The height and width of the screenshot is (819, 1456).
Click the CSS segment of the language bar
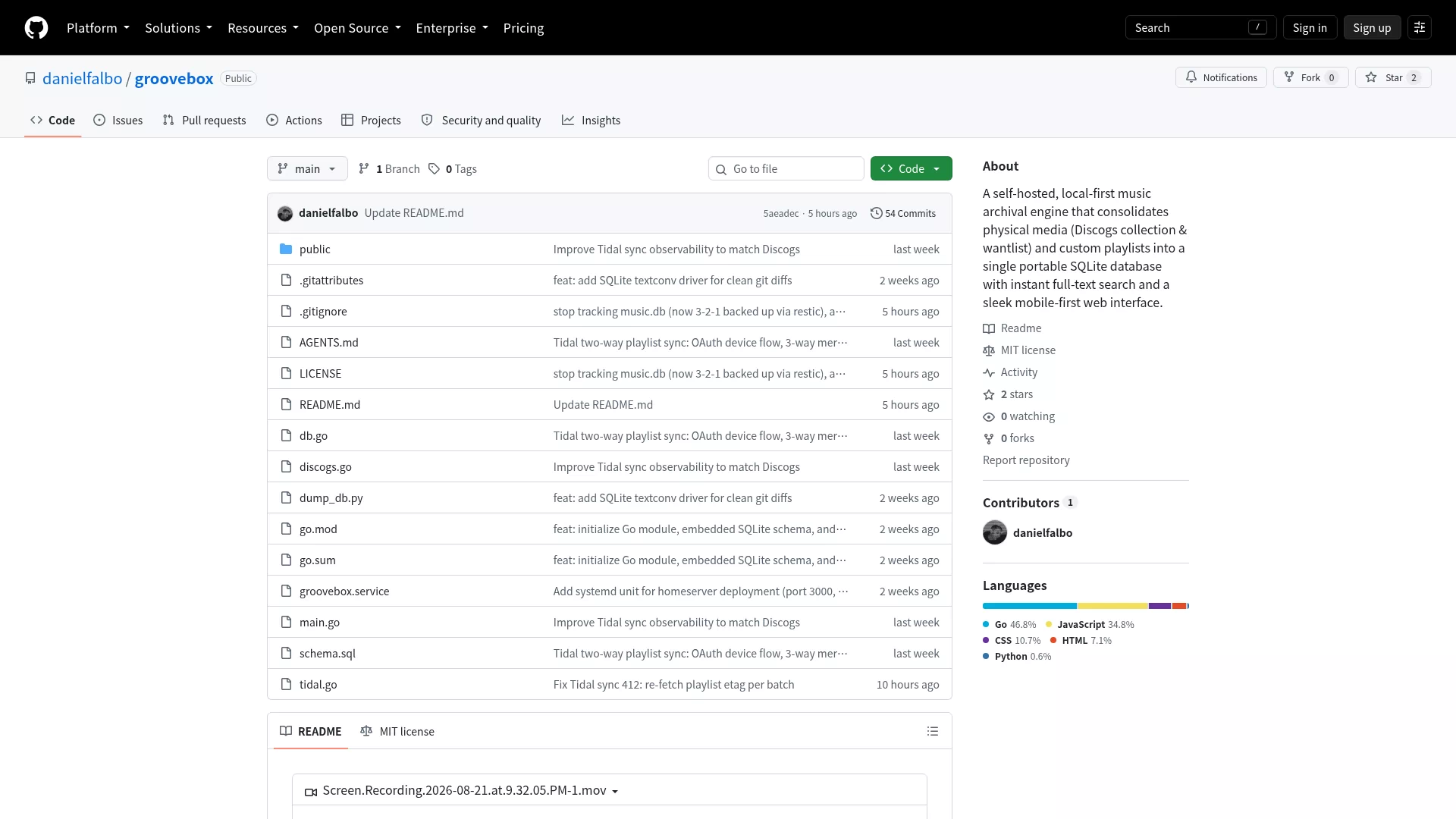click(x=1160, y=607)
